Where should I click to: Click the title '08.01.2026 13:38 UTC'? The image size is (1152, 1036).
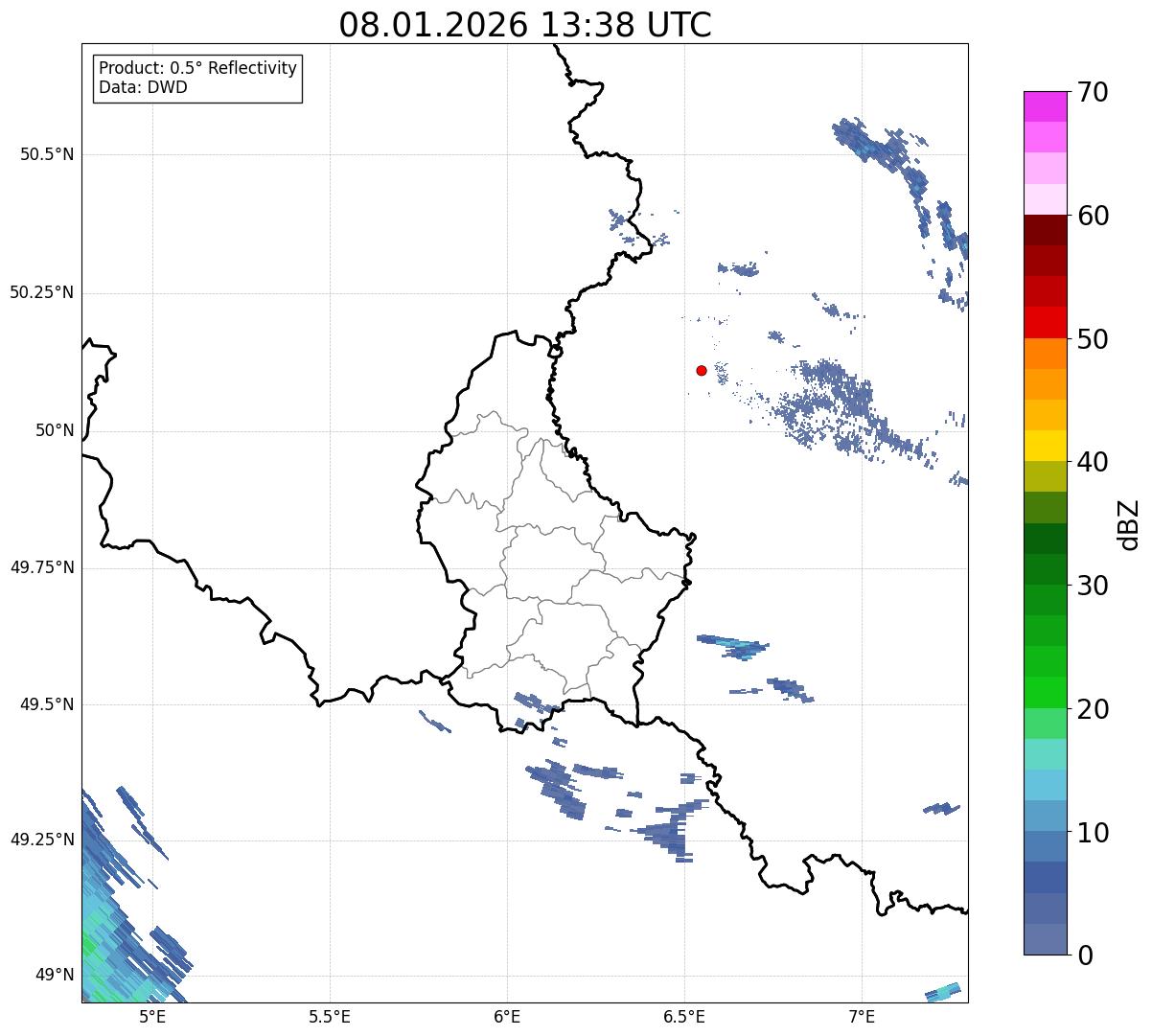click(525, 25)
